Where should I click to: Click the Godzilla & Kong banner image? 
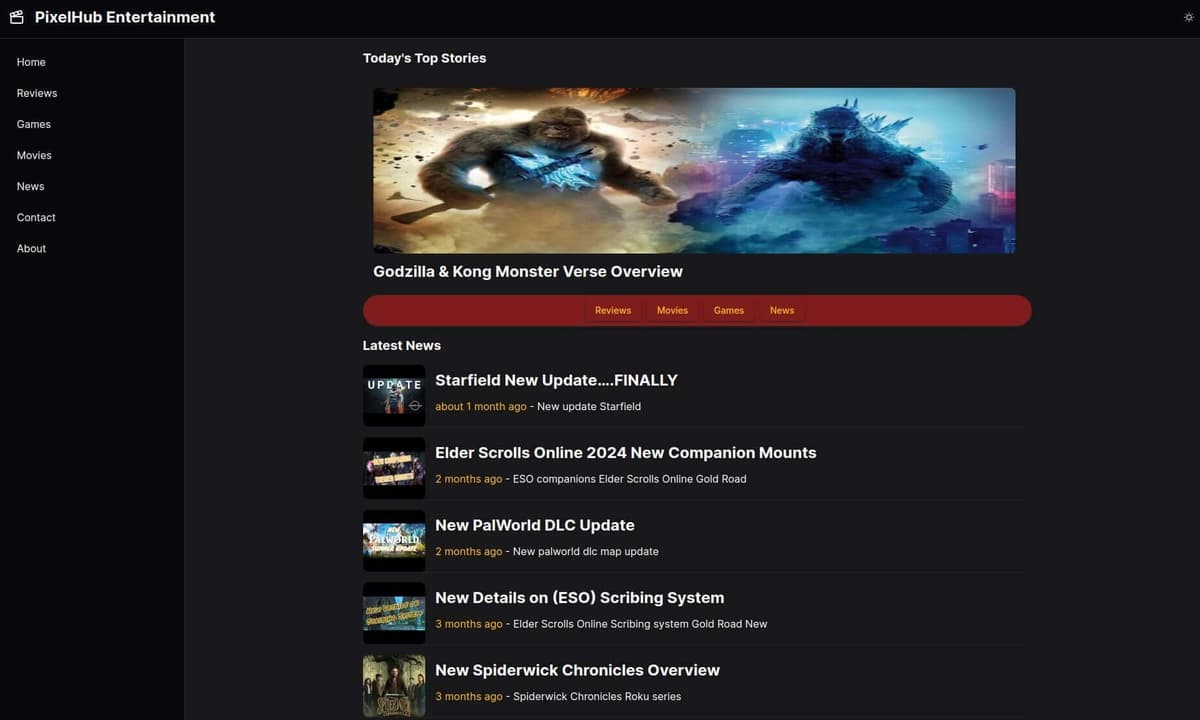coord(694,170)
